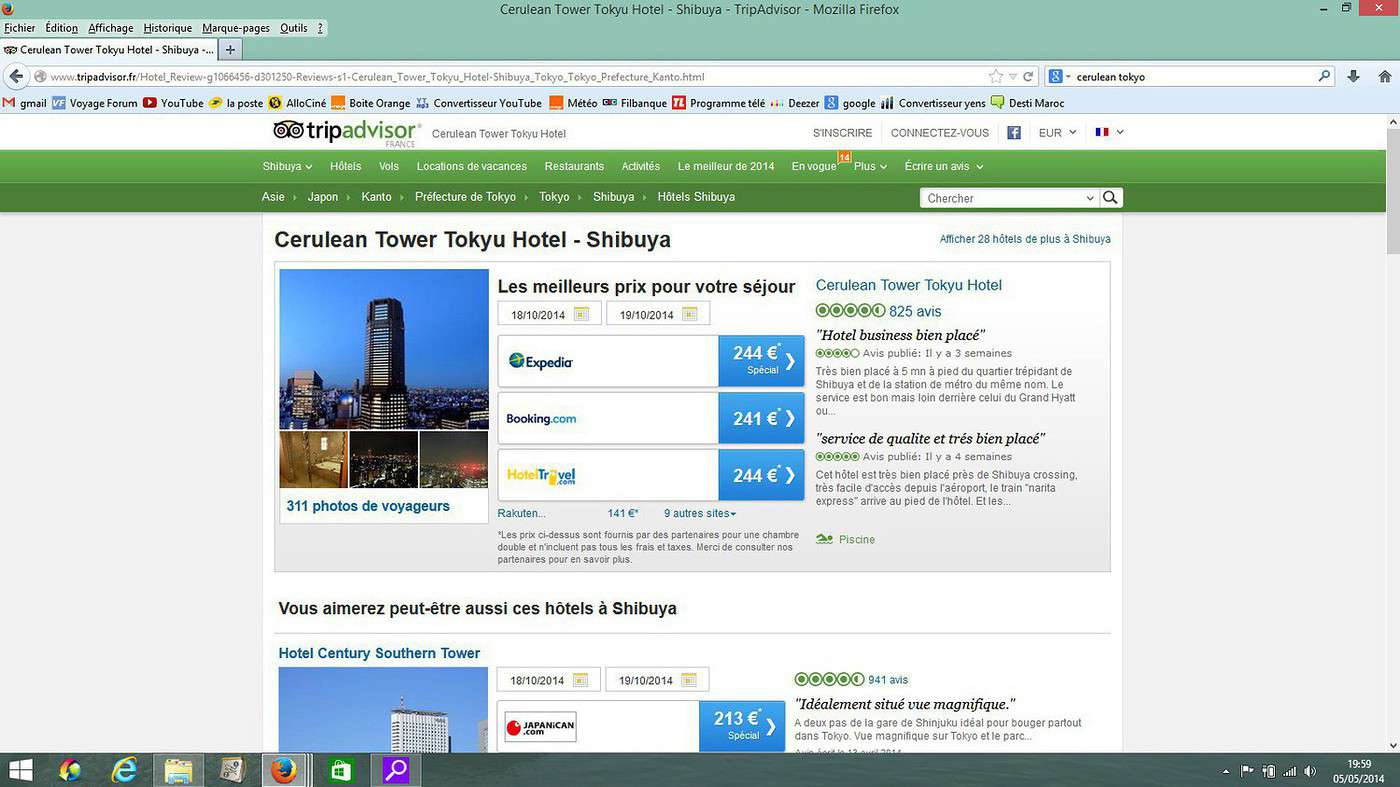Expand the 9 autres sites dropdown
The width and height of the screenshot is (1400, 787).
tap(700, 513)
